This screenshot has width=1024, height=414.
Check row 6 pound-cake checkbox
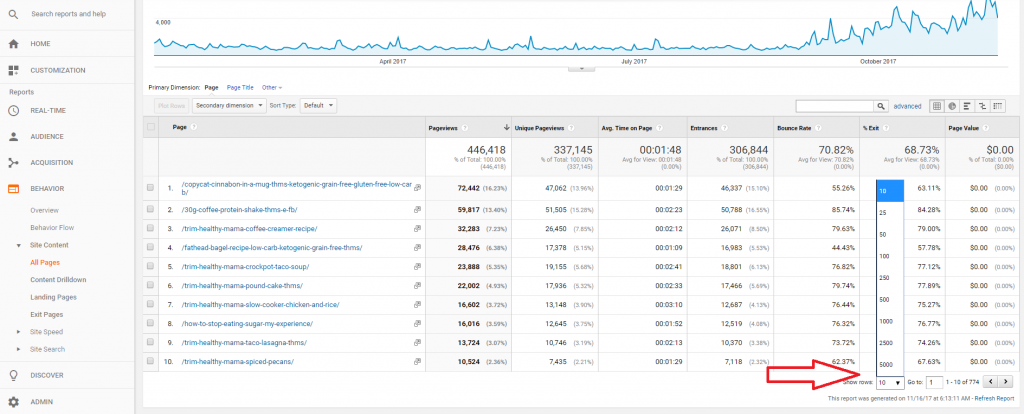150,285
